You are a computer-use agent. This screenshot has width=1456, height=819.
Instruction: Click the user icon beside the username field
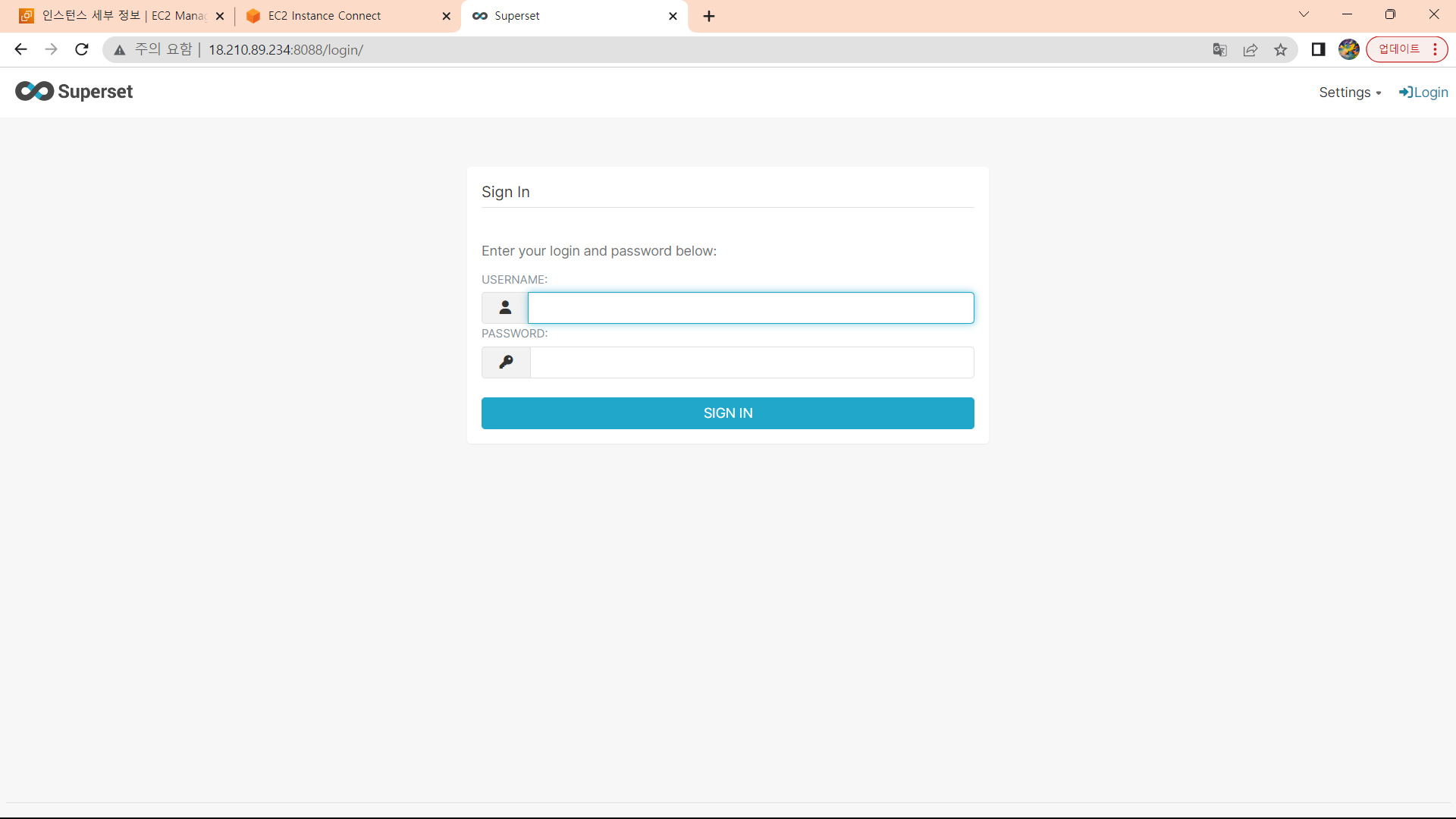click(x=505, y=308)
